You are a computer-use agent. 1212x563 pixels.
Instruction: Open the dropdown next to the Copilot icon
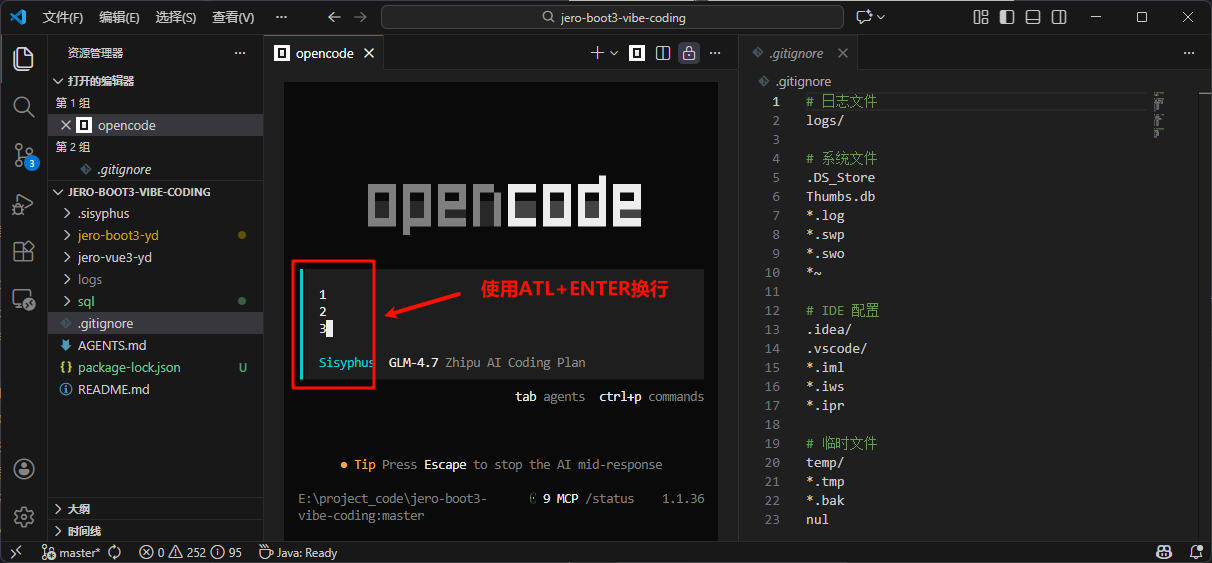click(x=881, y=17)
